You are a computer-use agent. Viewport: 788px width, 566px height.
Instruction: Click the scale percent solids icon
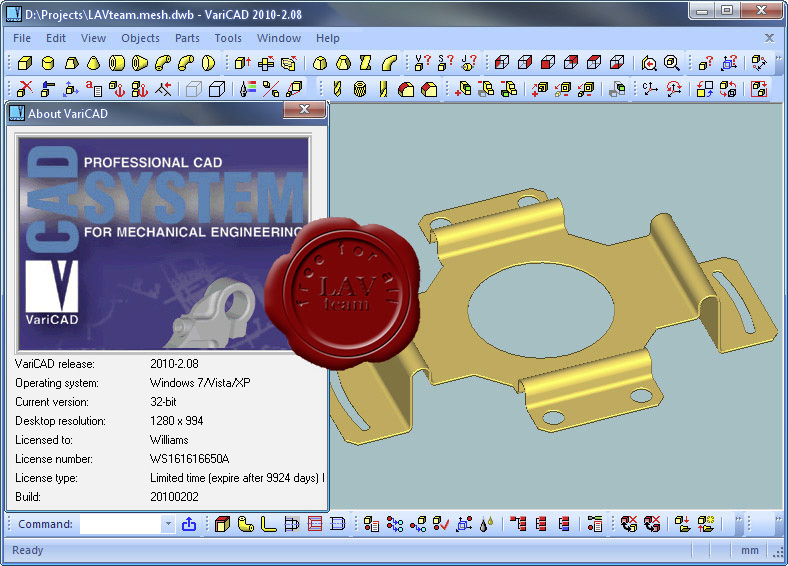click(271, 89)
